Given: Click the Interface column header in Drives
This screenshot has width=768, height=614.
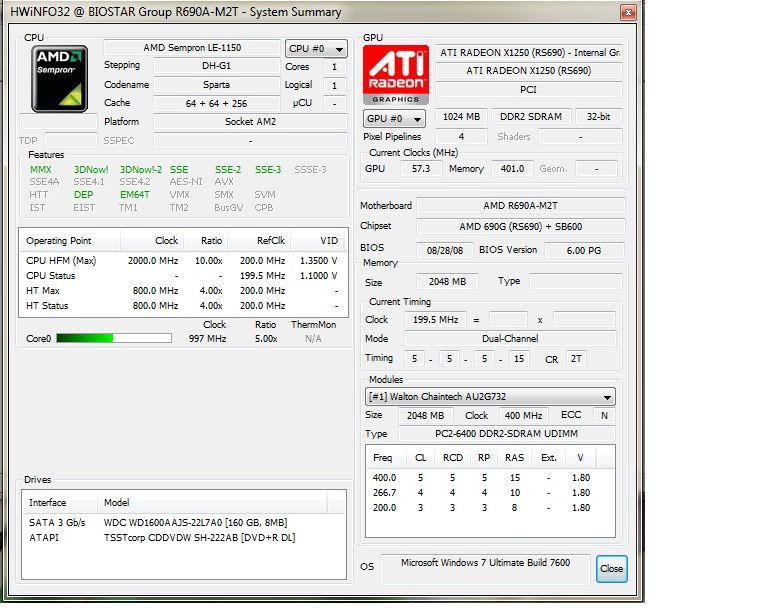Looking at the screenshot, I should click(59, 502).
